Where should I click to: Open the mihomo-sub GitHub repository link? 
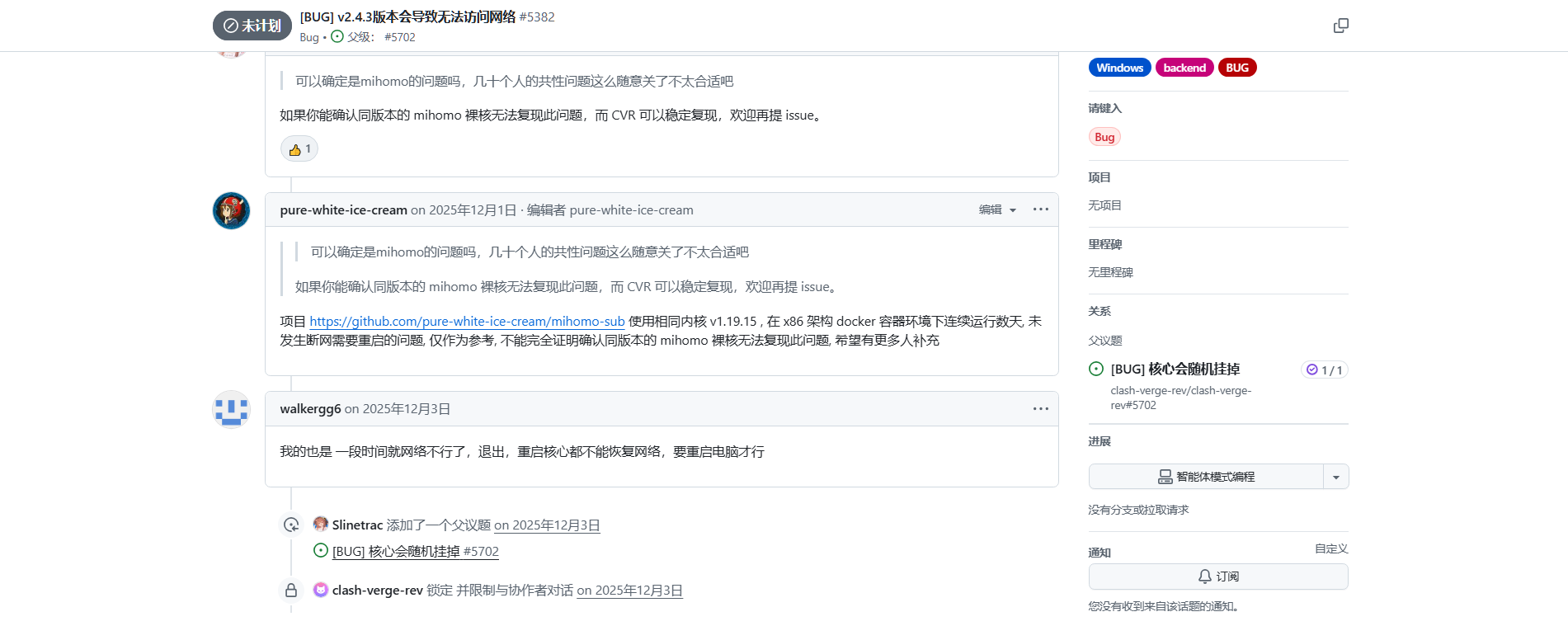click(467, 322)
